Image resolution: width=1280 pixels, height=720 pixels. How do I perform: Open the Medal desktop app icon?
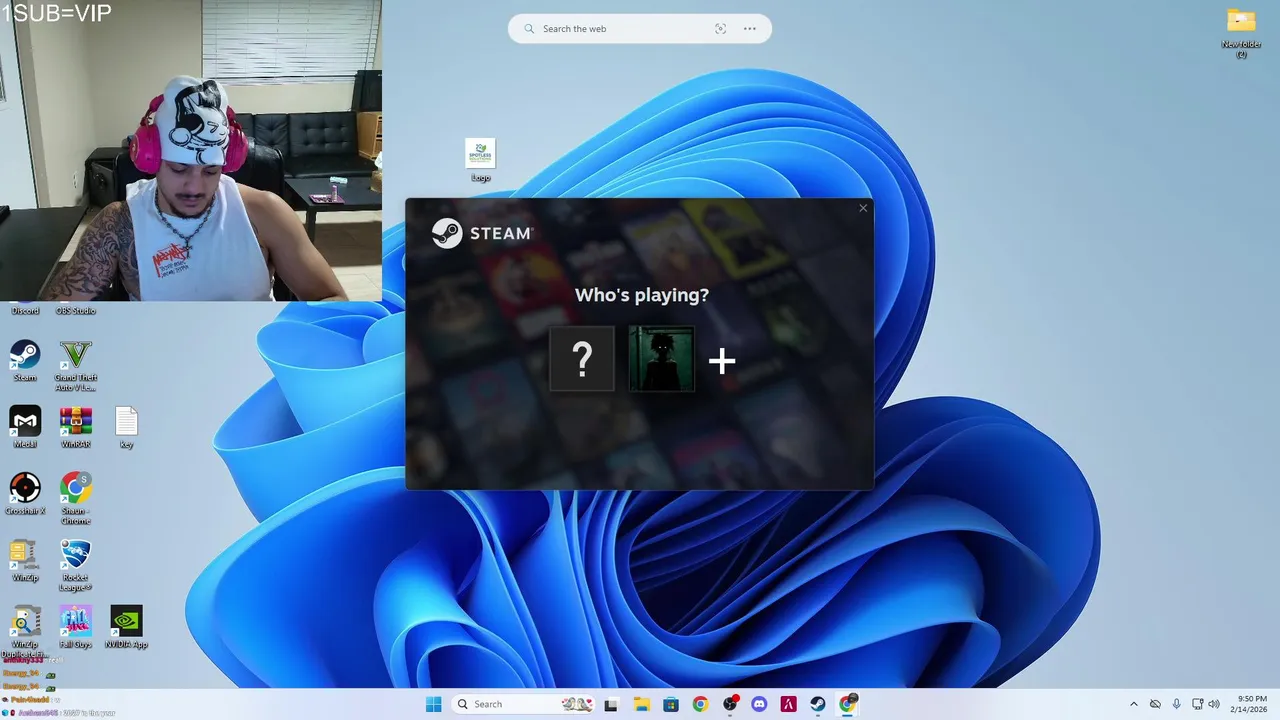[x=25, y=427]
